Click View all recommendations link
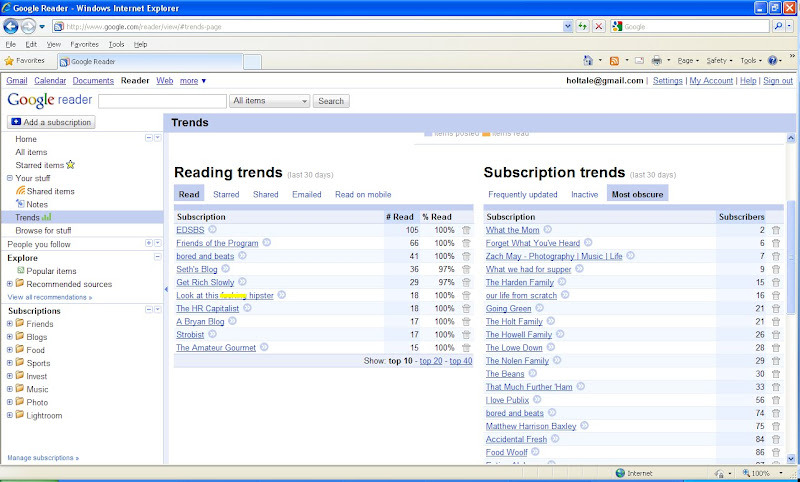The image size is (800, 482). pyautogui.click(x=49, y=297)
